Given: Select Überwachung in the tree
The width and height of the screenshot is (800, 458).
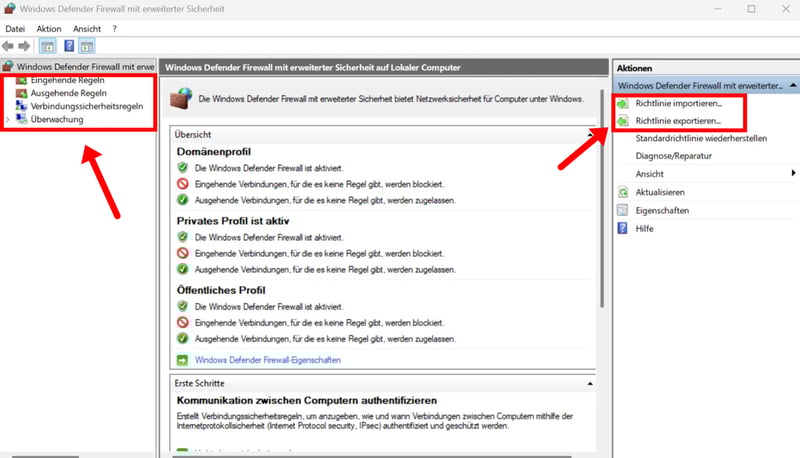Looking at the screenshot, I should click(x=57, y=119).
